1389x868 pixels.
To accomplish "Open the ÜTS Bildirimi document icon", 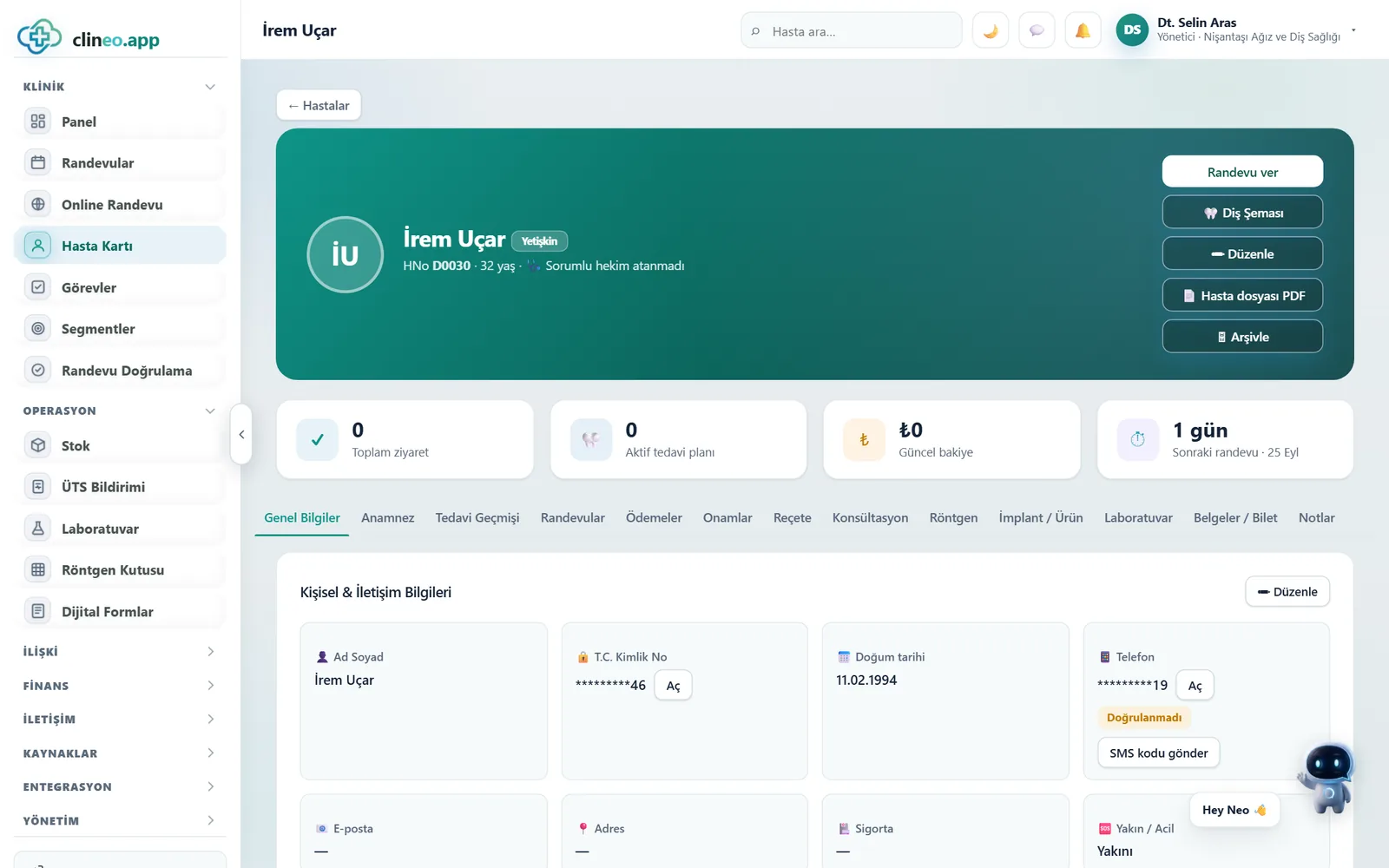I will [x=38, y=487].
